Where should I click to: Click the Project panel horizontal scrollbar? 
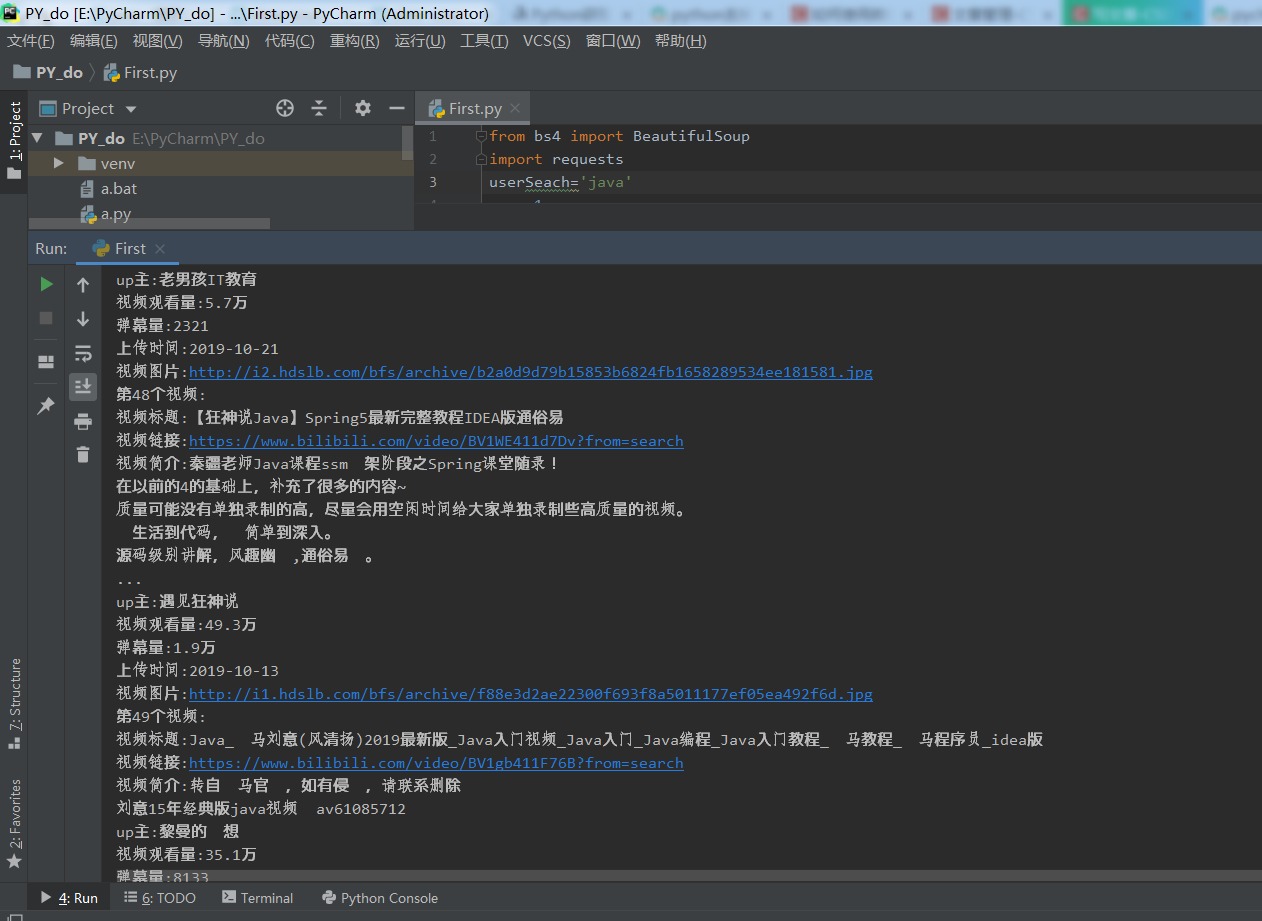pyautogui.click(x=150, y=222)
